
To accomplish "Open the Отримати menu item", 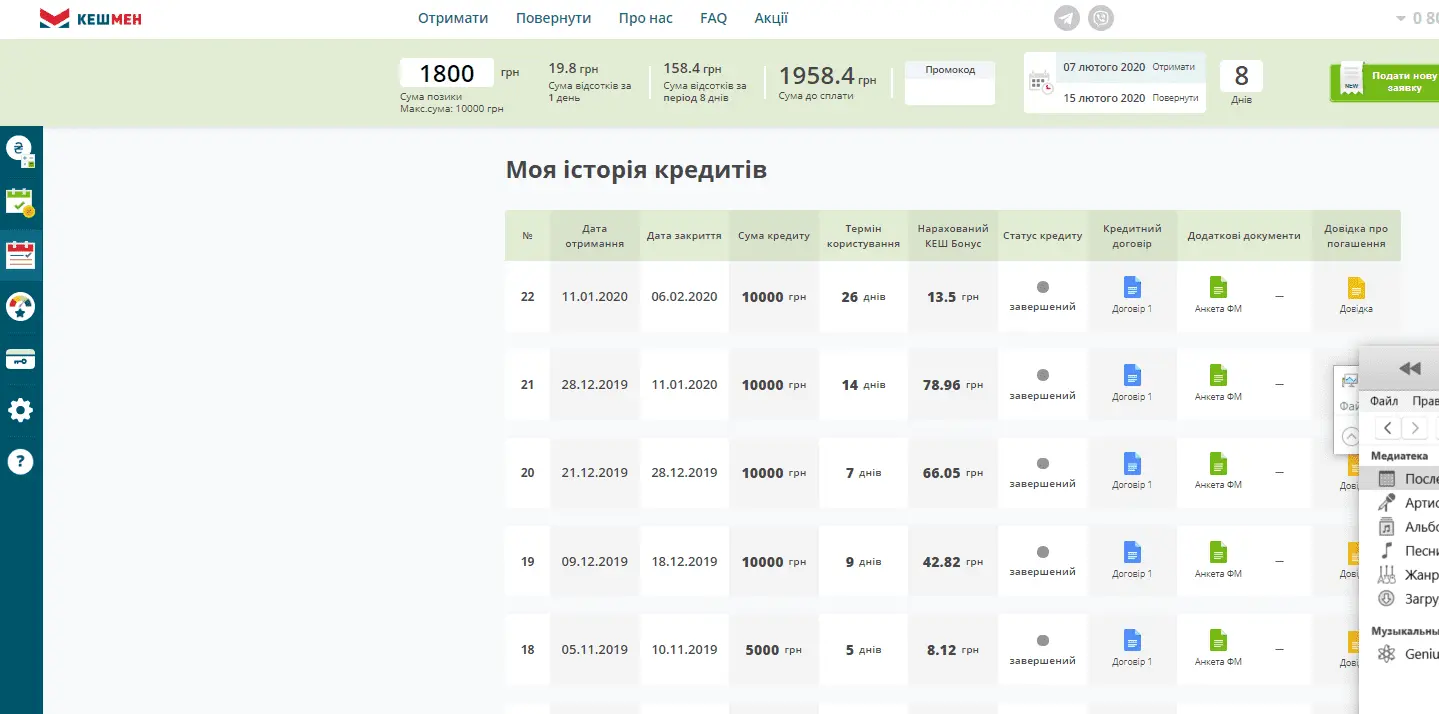I will tap(453, 18).
